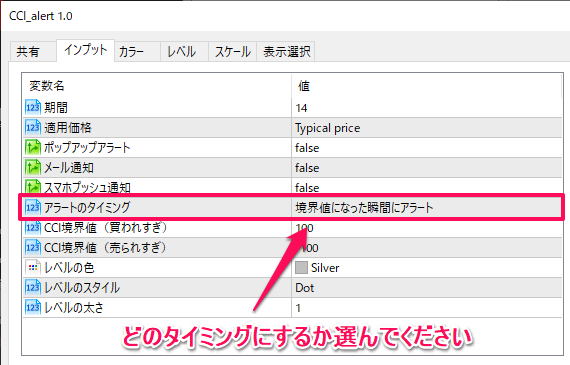
Task: Open the 境界値になった瞬間にアラート dropdown
Action: pos(426,208)
